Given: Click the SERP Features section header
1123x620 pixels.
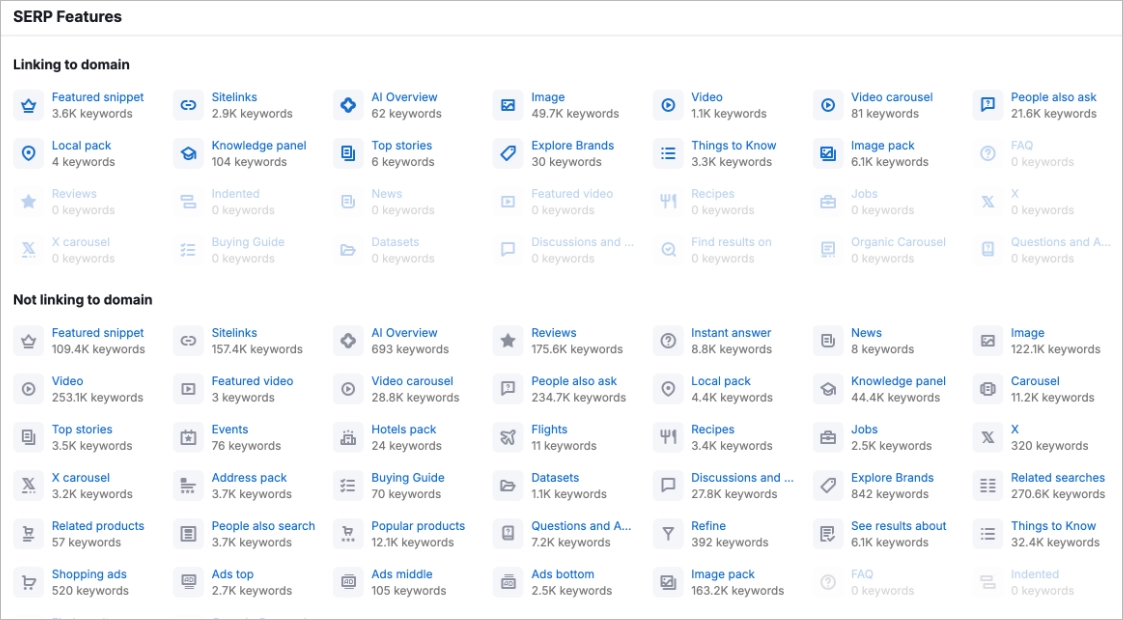Looking at the screenshot, I should 66,16.
